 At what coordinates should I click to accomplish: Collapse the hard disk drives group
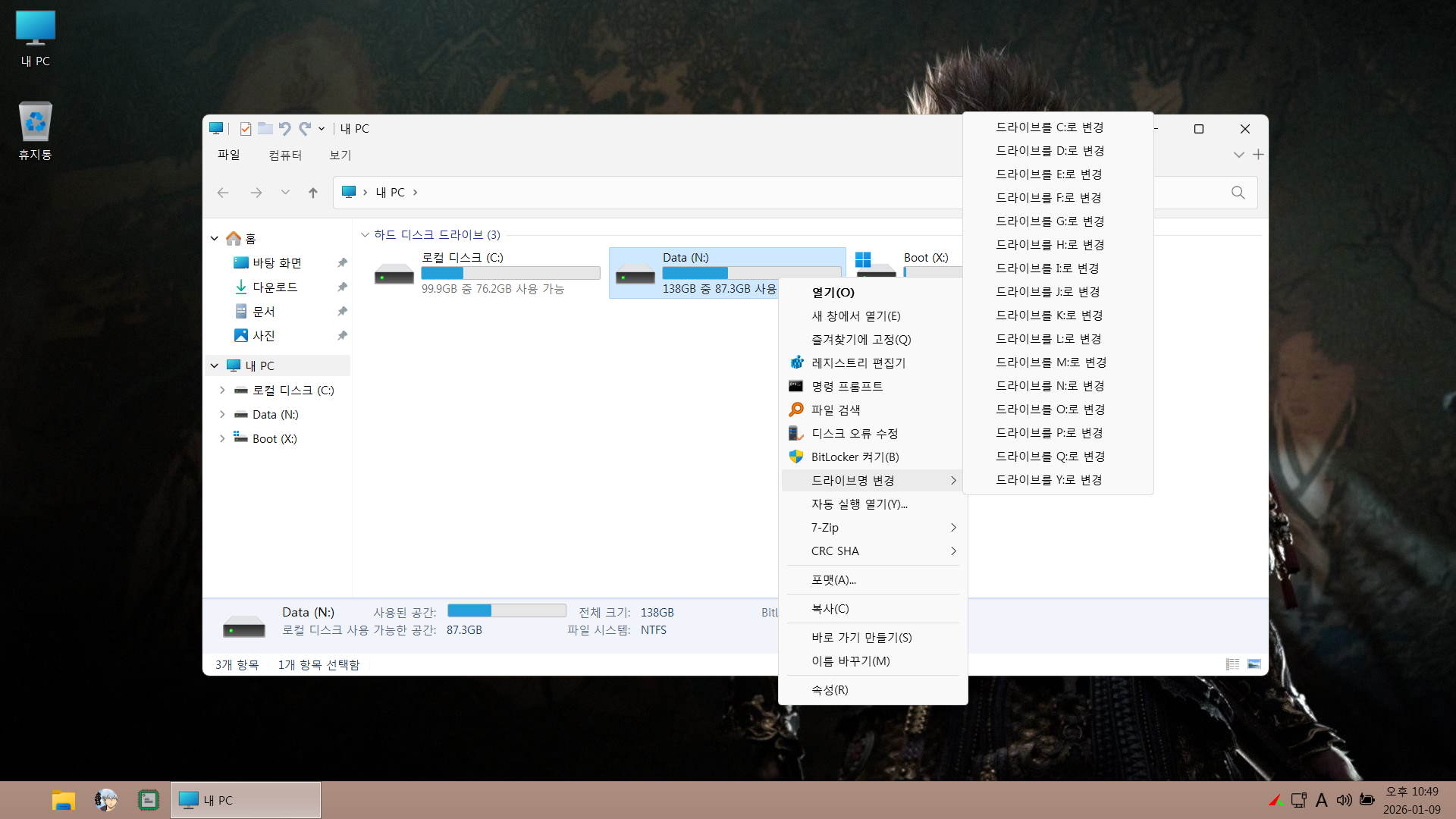click(x=365, y=235)
